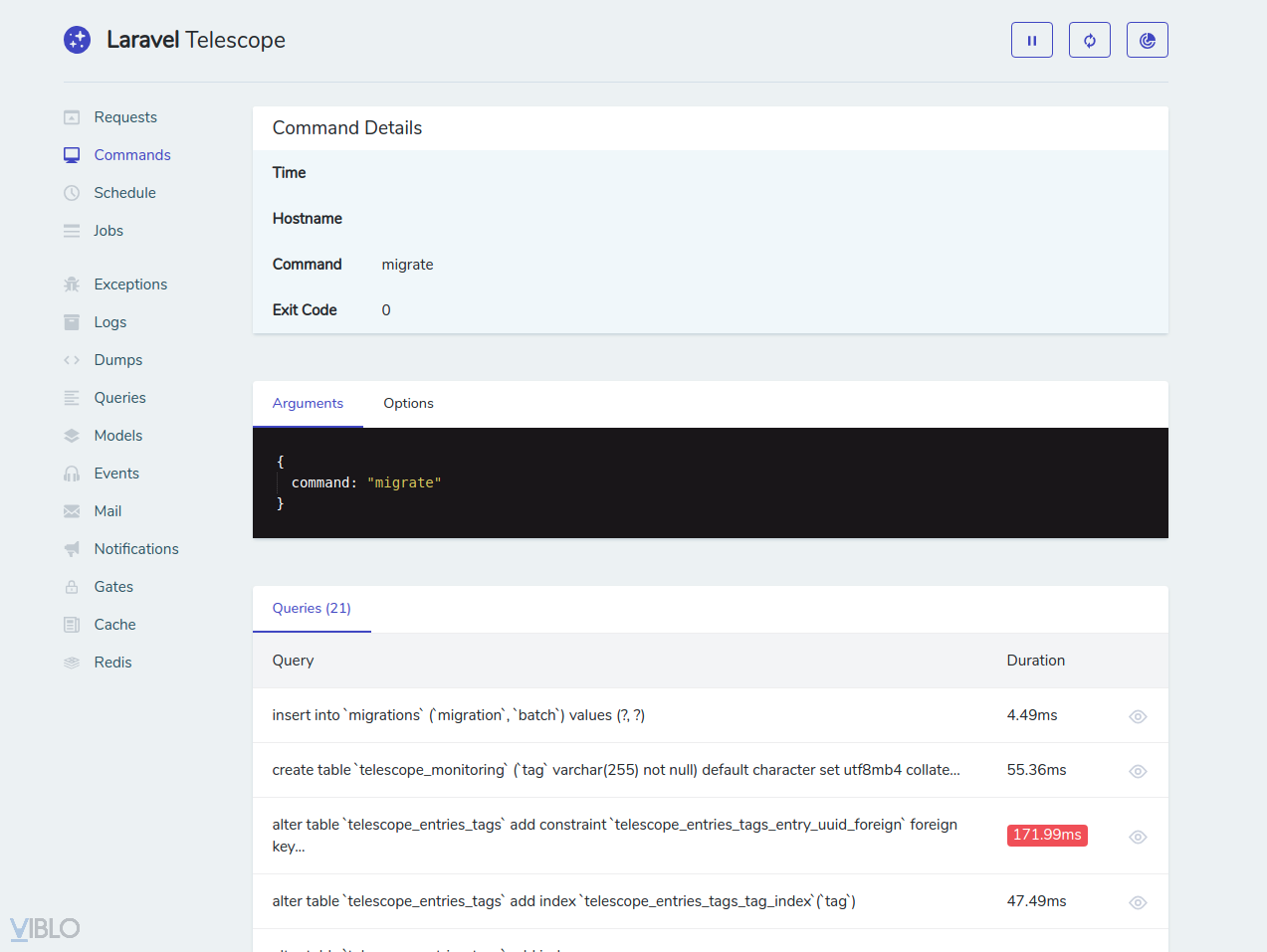Click the Dumps code brackets icon
The height and width of the screenshot is (952, 1267).
click(72, 360)
